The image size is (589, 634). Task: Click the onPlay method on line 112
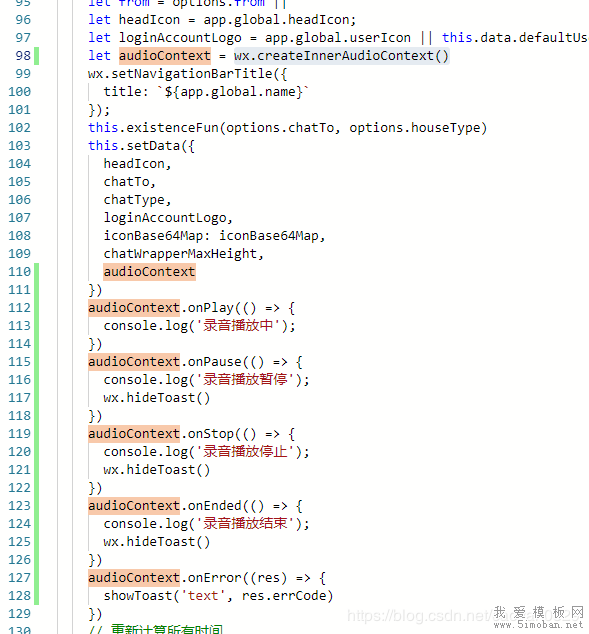[x=211, y=308]
